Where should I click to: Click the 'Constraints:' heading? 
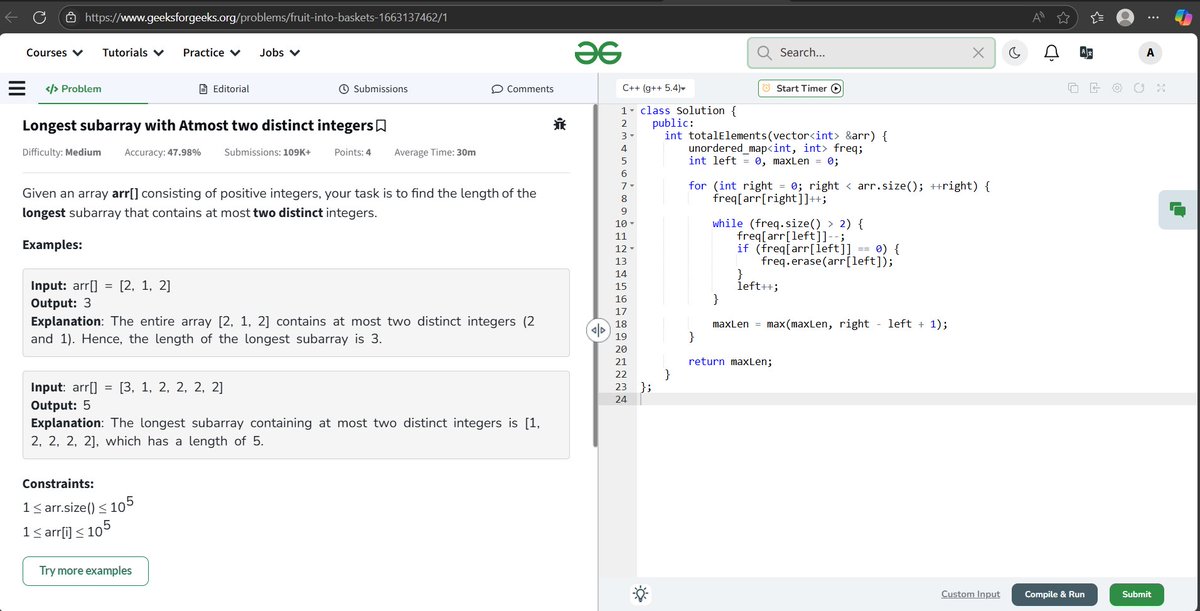[60, 484]
